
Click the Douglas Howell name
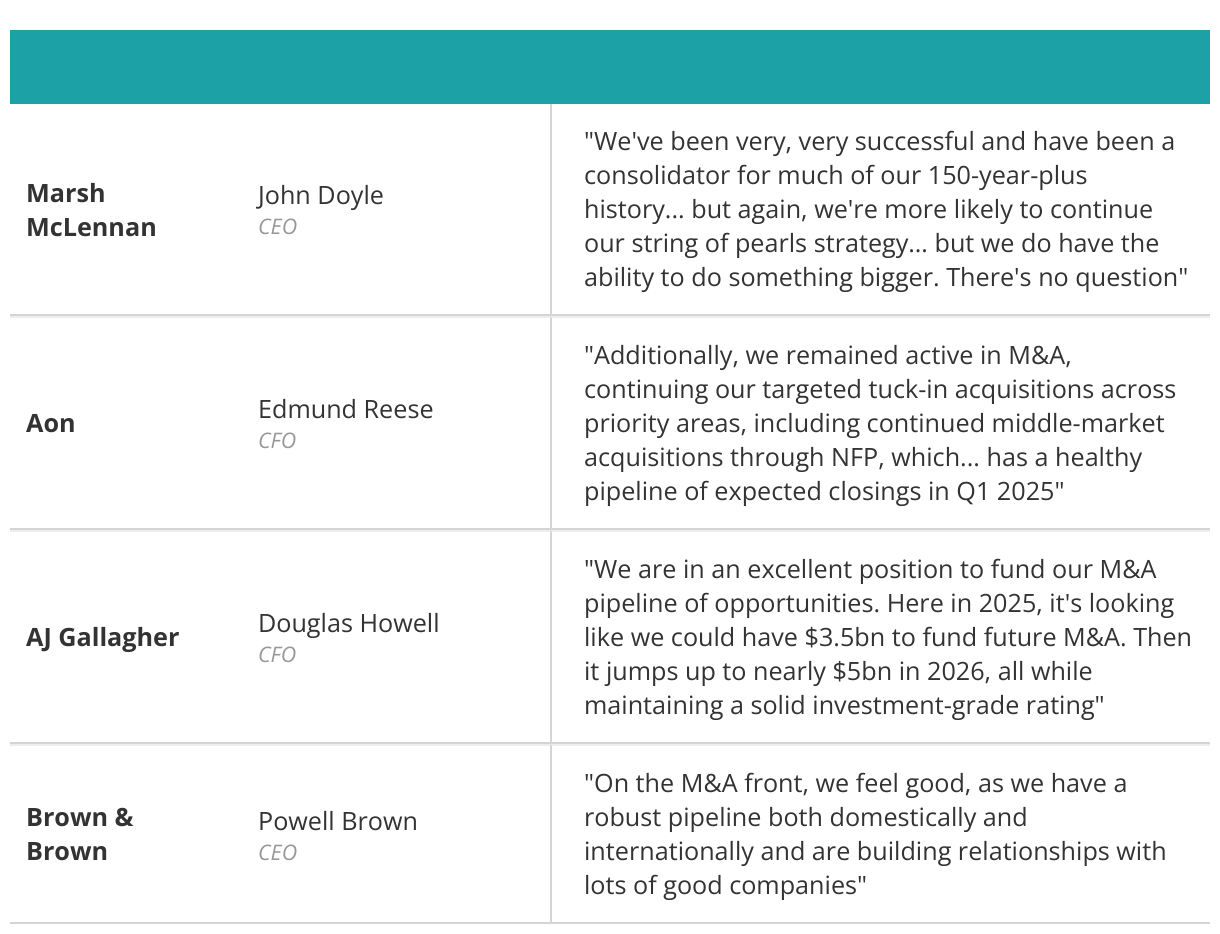click(x=348, y=623)
